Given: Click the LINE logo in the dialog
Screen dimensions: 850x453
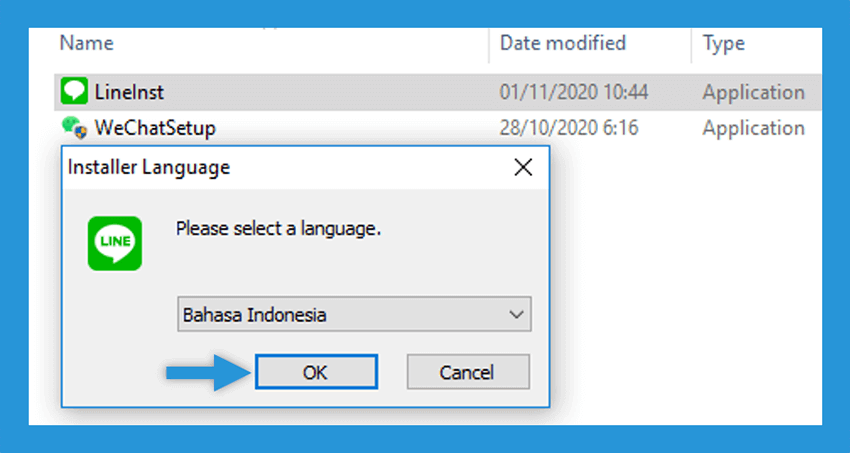Looking at the screenshot, I should (115, 243).
